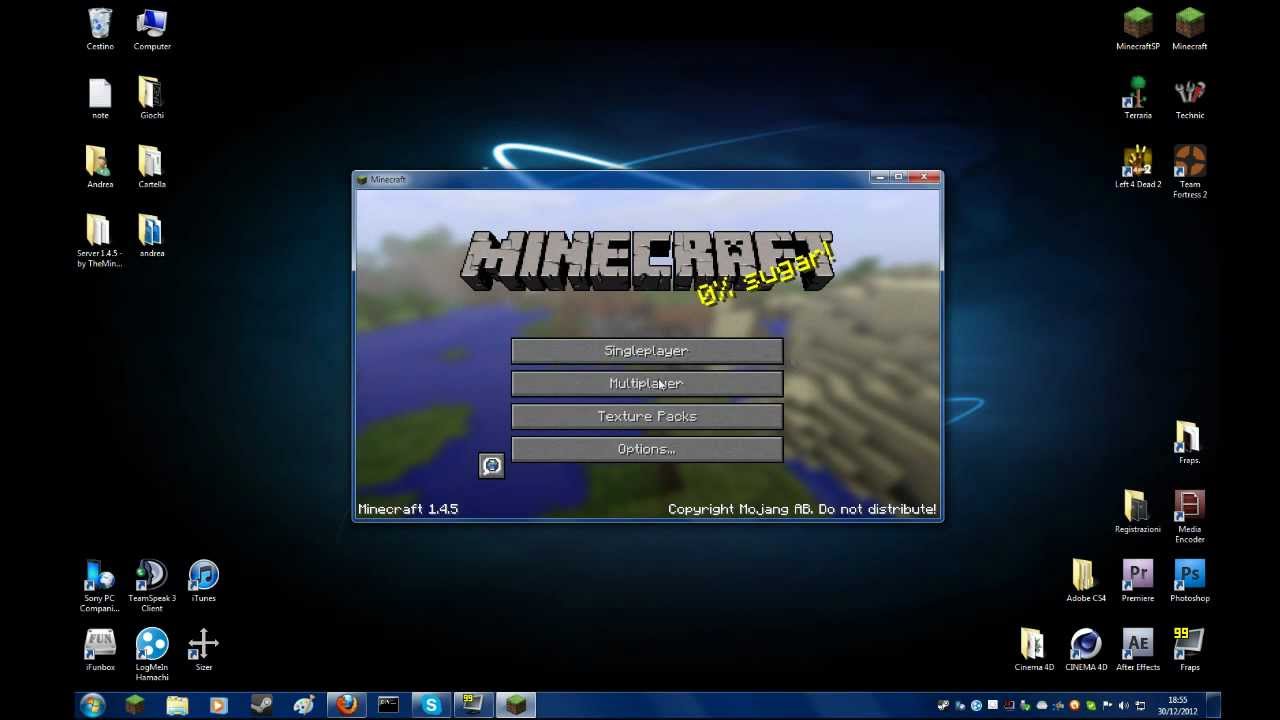This screenshot has width=1280, height=720.
Task: Select the Giochi folder
Action: 152,98
